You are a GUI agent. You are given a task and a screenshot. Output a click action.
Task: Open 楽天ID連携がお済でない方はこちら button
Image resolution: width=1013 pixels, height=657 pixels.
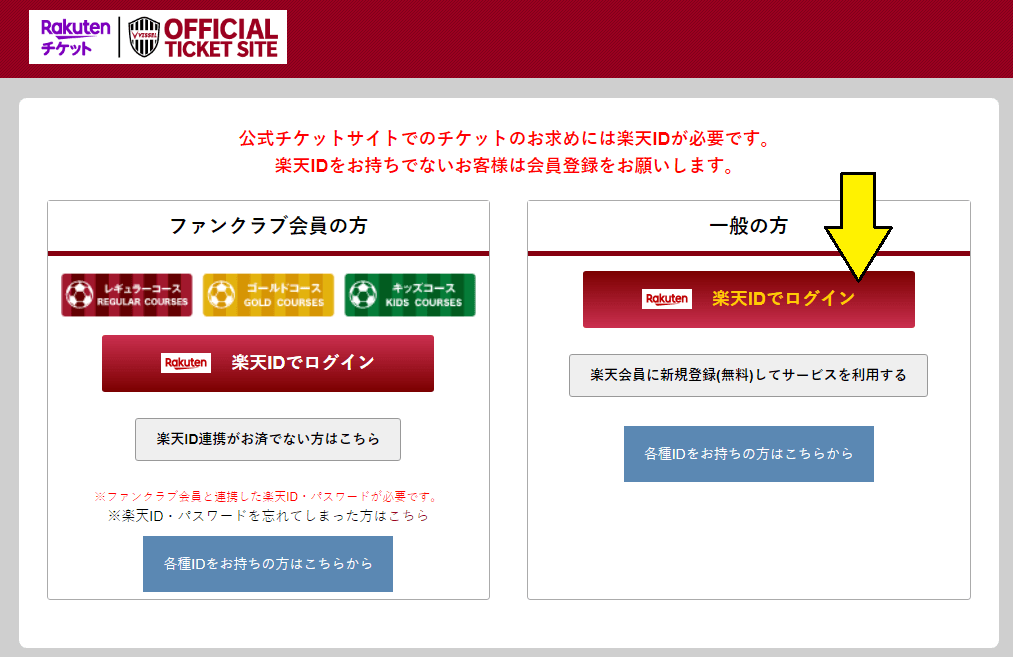click(x=268, y=439)
